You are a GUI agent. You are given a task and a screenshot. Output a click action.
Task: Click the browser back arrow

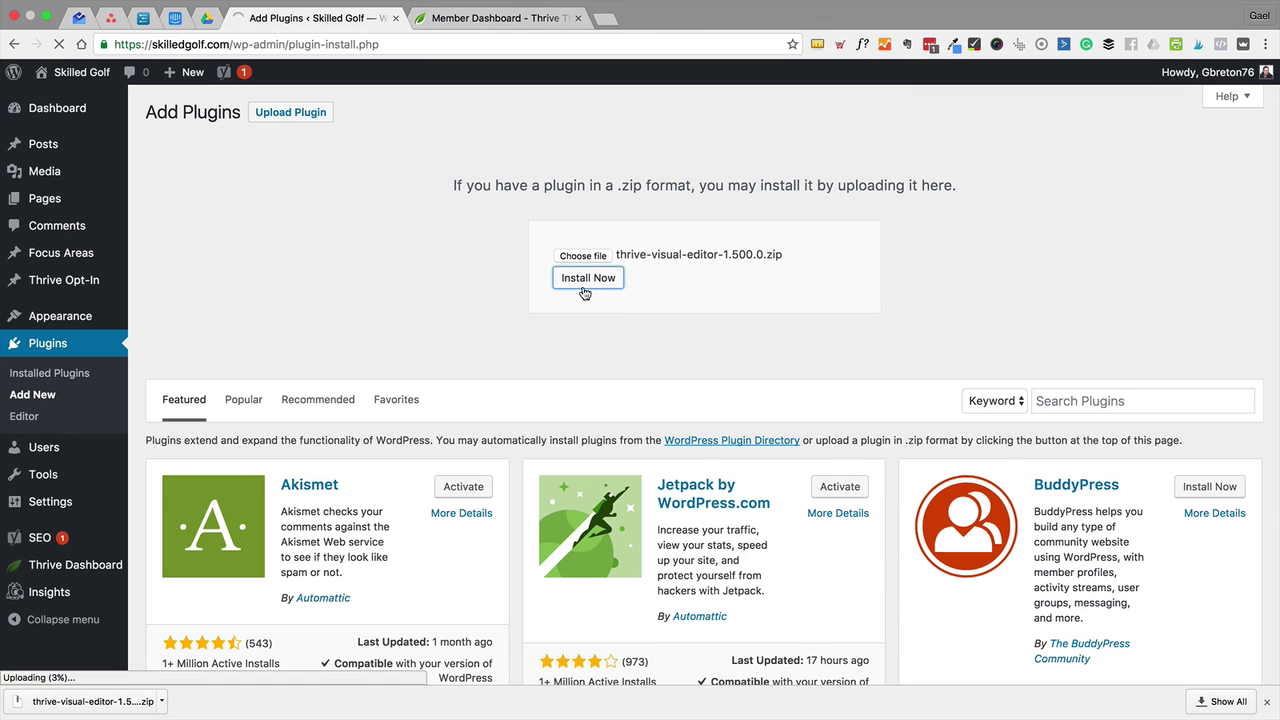click(x=14, y=44)
